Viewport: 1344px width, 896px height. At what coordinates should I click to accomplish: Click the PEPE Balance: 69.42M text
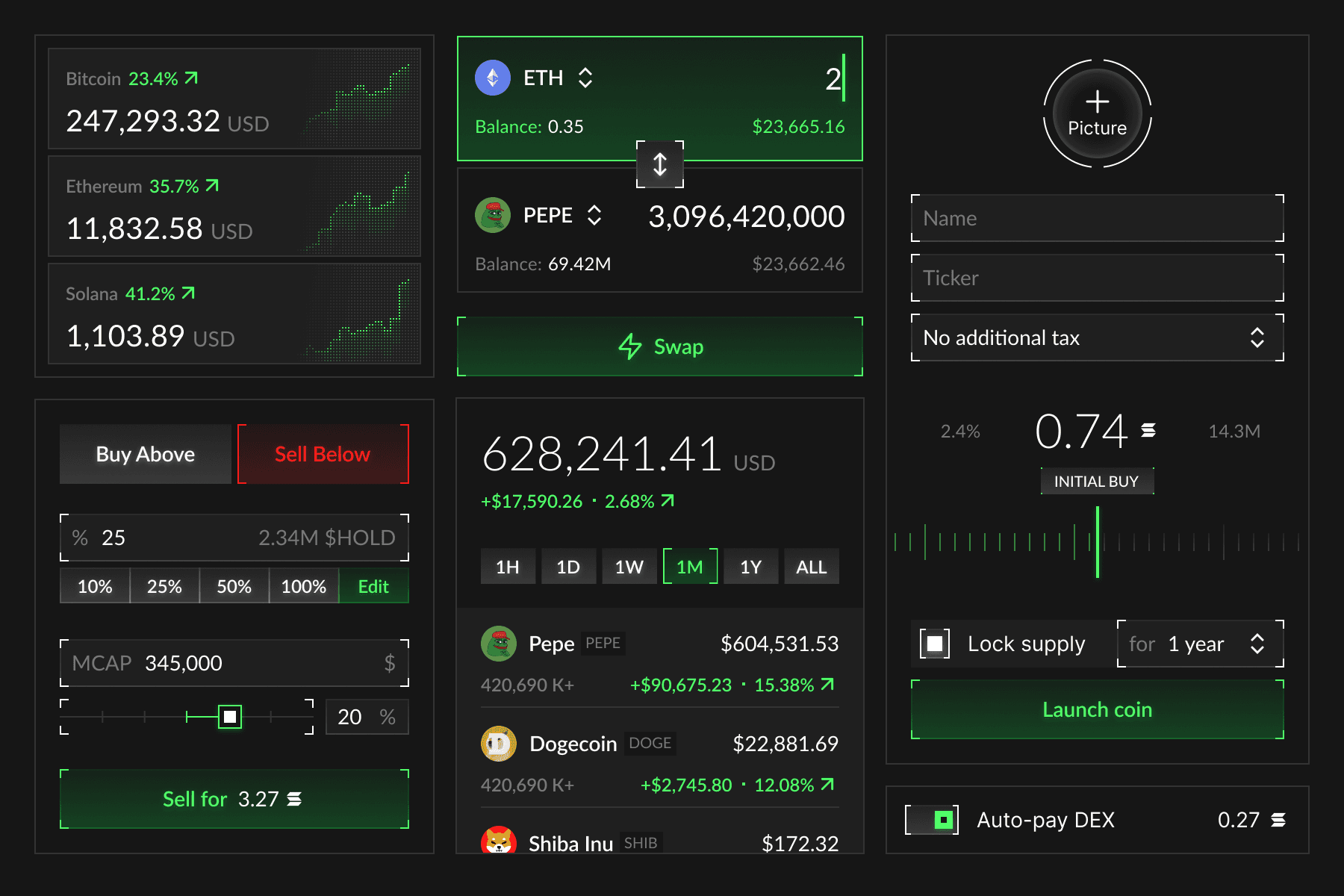543,264
